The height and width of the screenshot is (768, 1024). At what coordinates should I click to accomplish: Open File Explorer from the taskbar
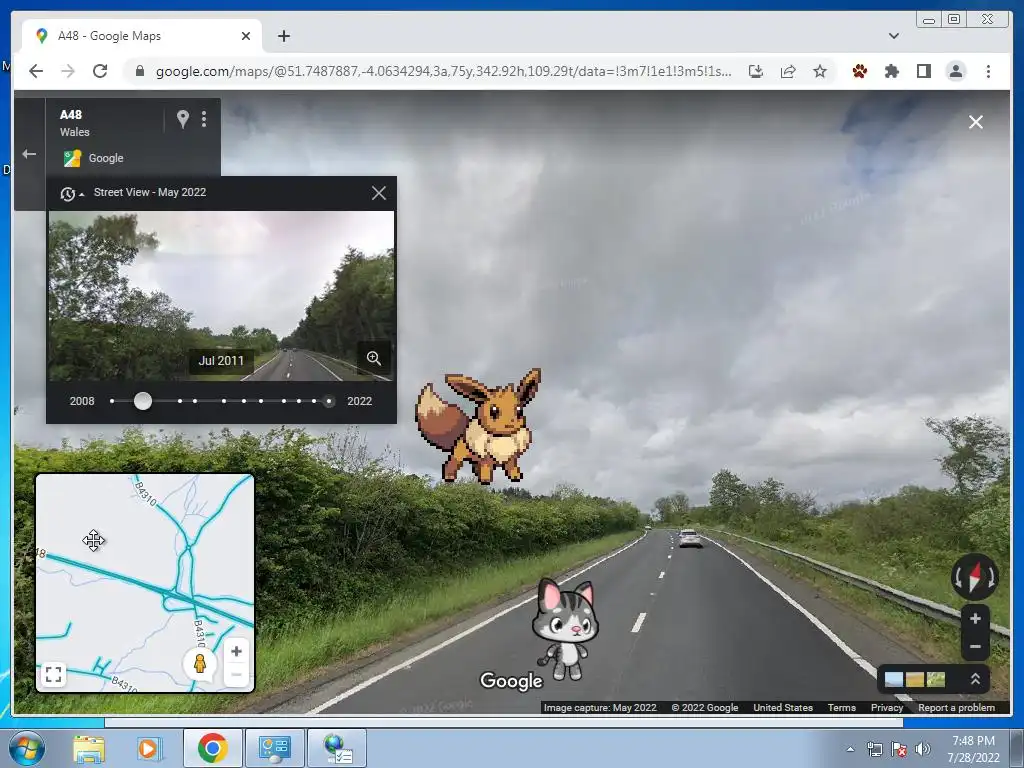tap(88, 748)
